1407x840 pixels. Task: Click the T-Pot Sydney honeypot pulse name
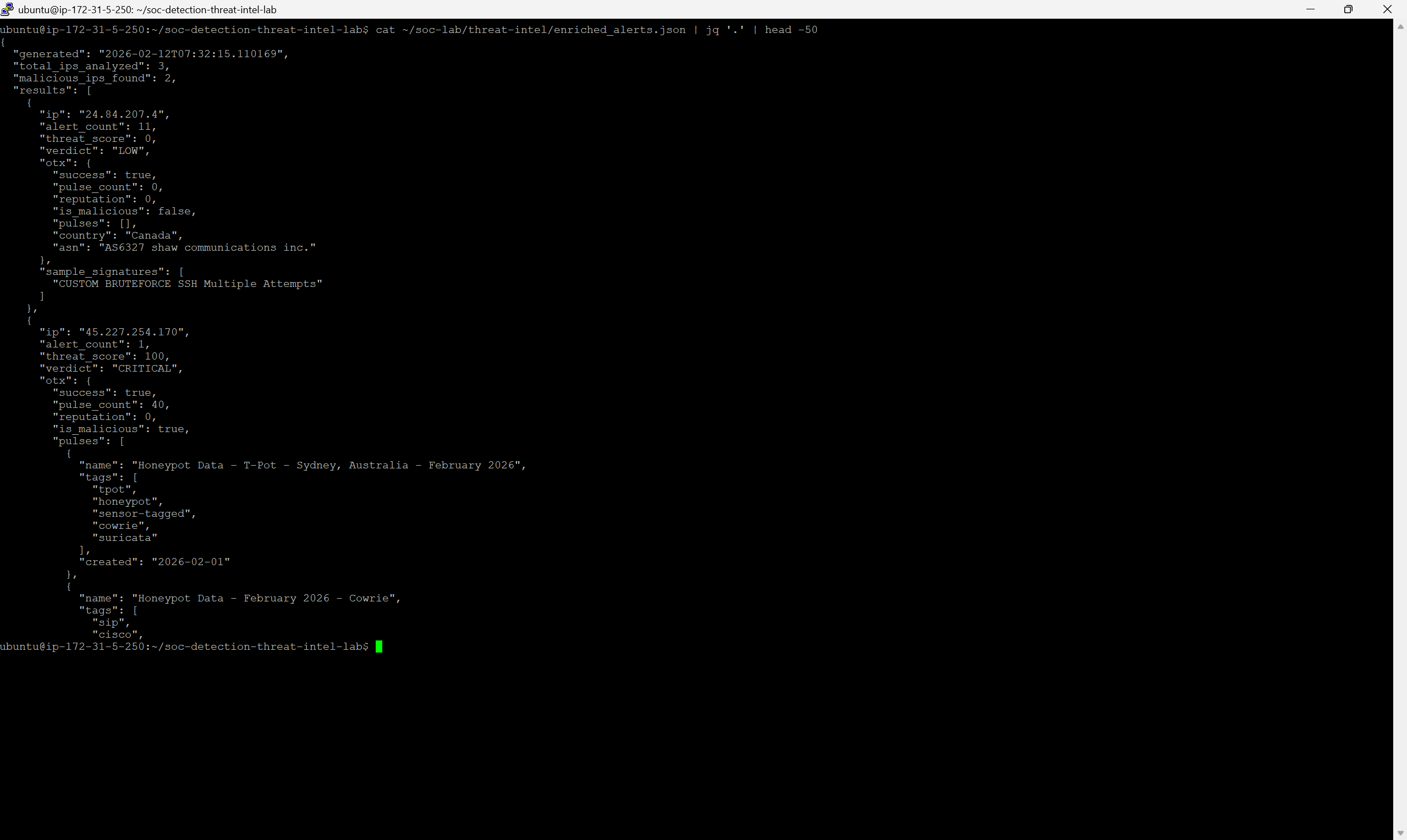(x=326, y=465)
